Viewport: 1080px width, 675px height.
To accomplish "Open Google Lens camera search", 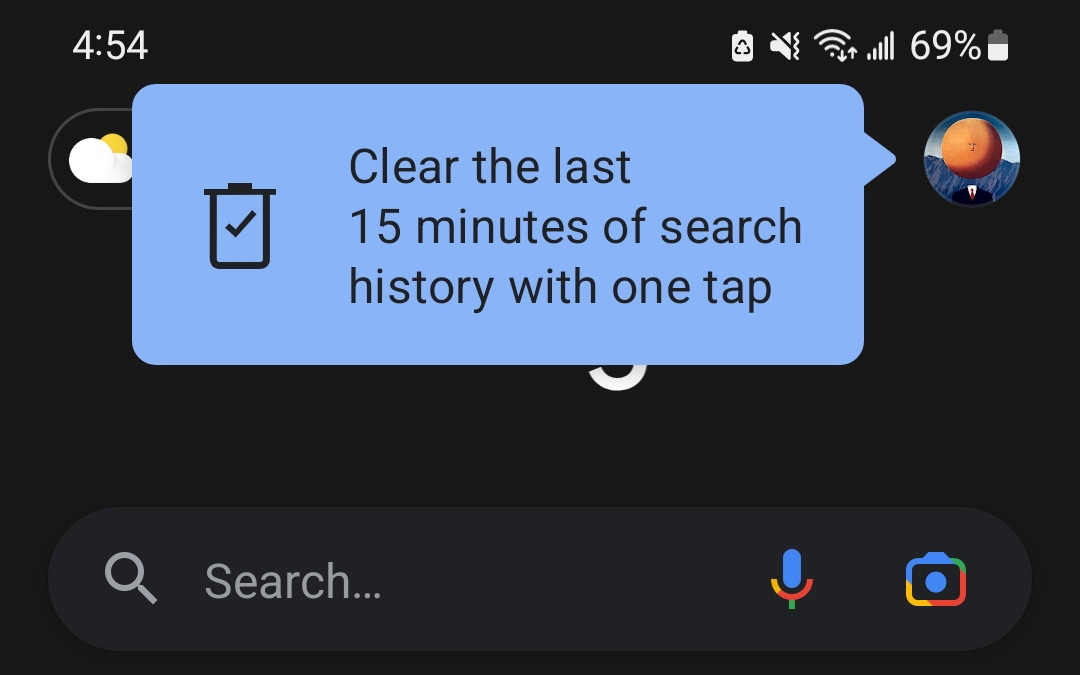I will pyautogui.click(x=935, y=579).
